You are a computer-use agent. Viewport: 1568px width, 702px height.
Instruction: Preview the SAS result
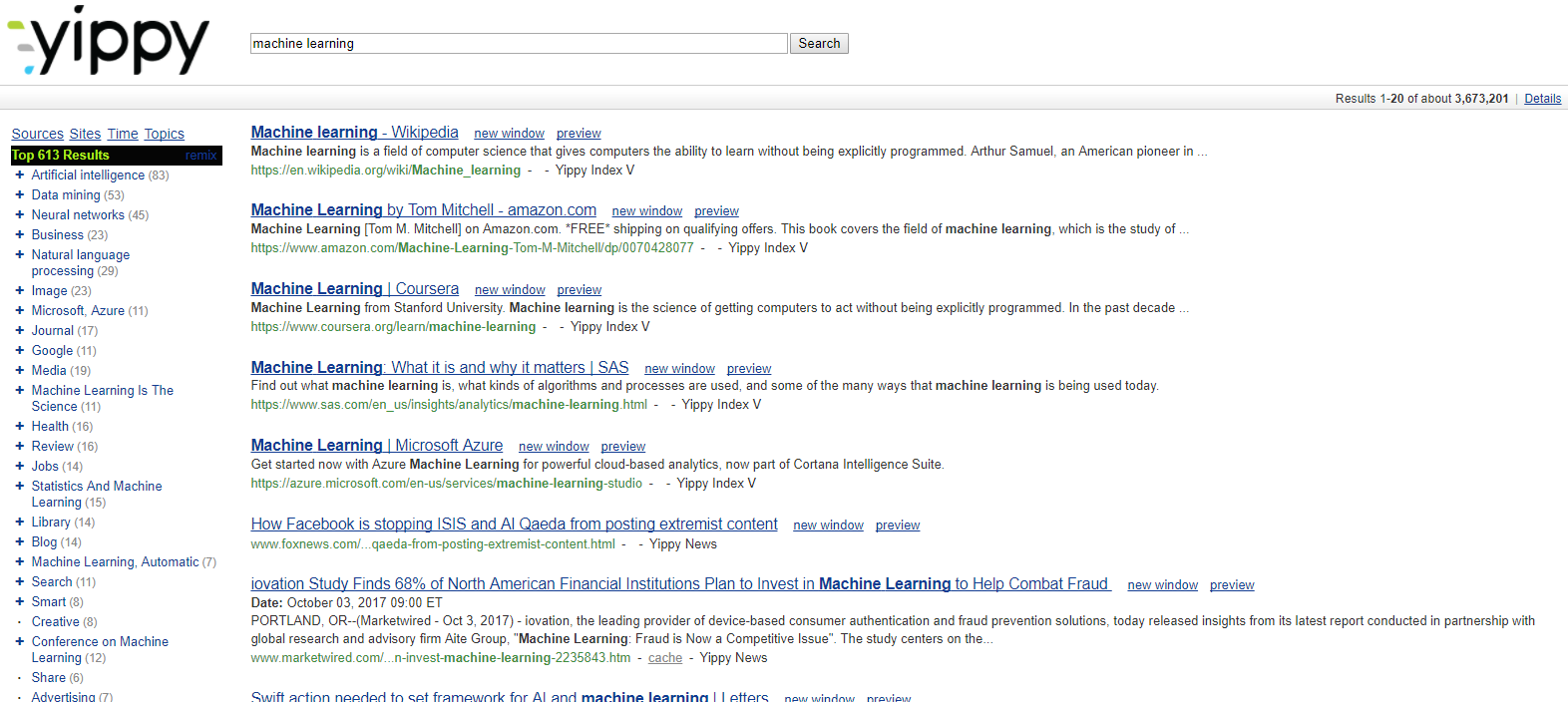pyautogui.click(x=749, y=369)
